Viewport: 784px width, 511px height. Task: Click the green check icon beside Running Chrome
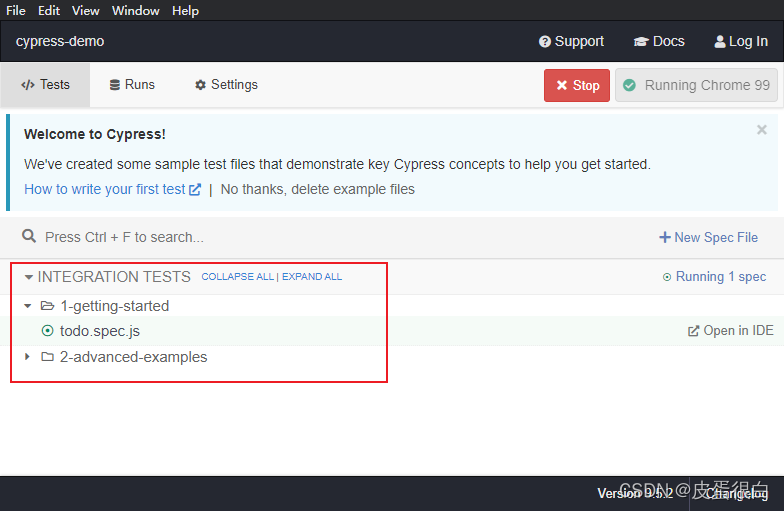click(630, 86)
